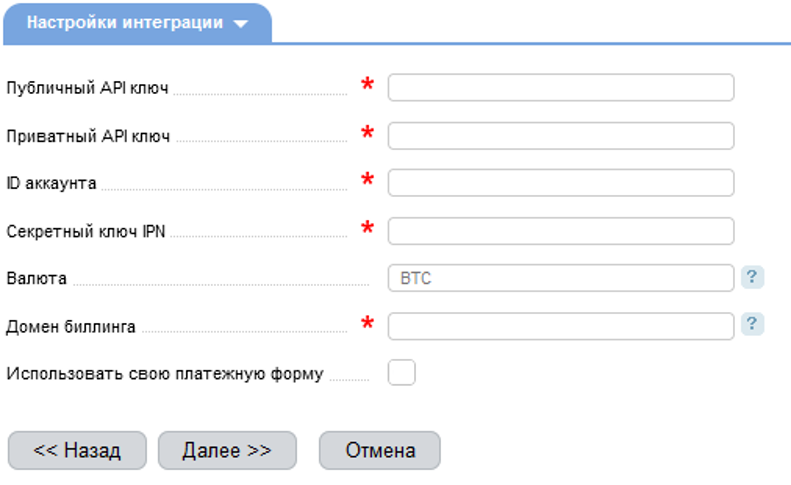The width and height of the screenshot is (791, 485).
Task: Click into the Приватный API ключ field
Action: click(560, 135)
